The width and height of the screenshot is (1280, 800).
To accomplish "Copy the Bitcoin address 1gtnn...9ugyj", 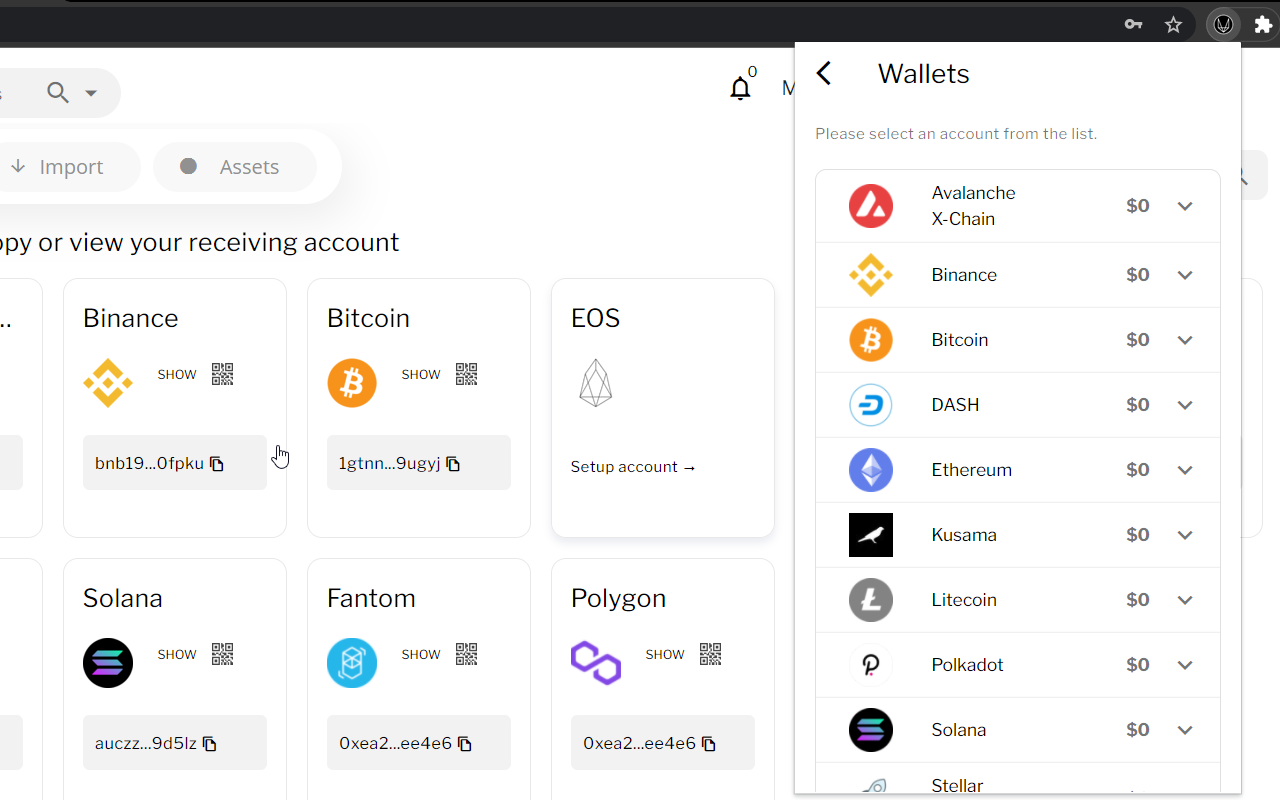I will pos(453,464).
